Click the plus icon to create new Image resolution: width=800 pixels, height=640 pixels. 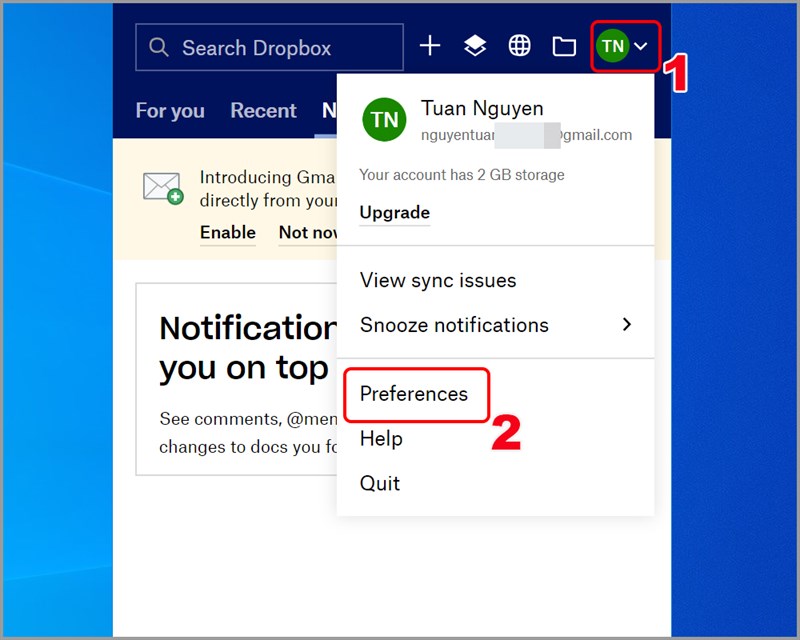(x=430, y=45)
